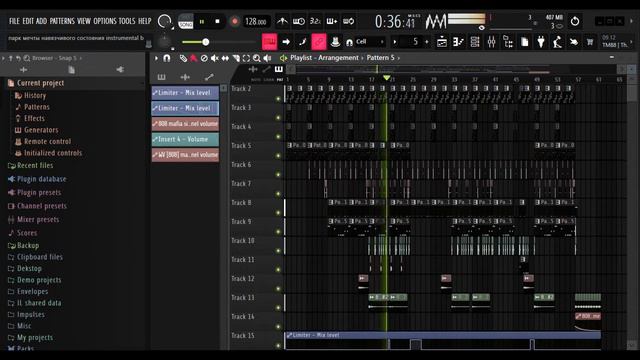Select the slip tool in playlist
The image size is (640, 360).
[225, 58]
